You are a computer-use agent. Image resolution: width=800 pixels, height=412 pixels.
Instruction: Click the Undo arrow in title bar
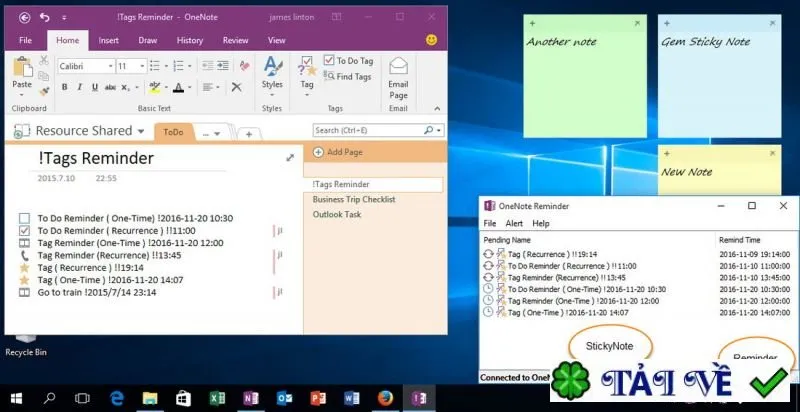point(45,17)
